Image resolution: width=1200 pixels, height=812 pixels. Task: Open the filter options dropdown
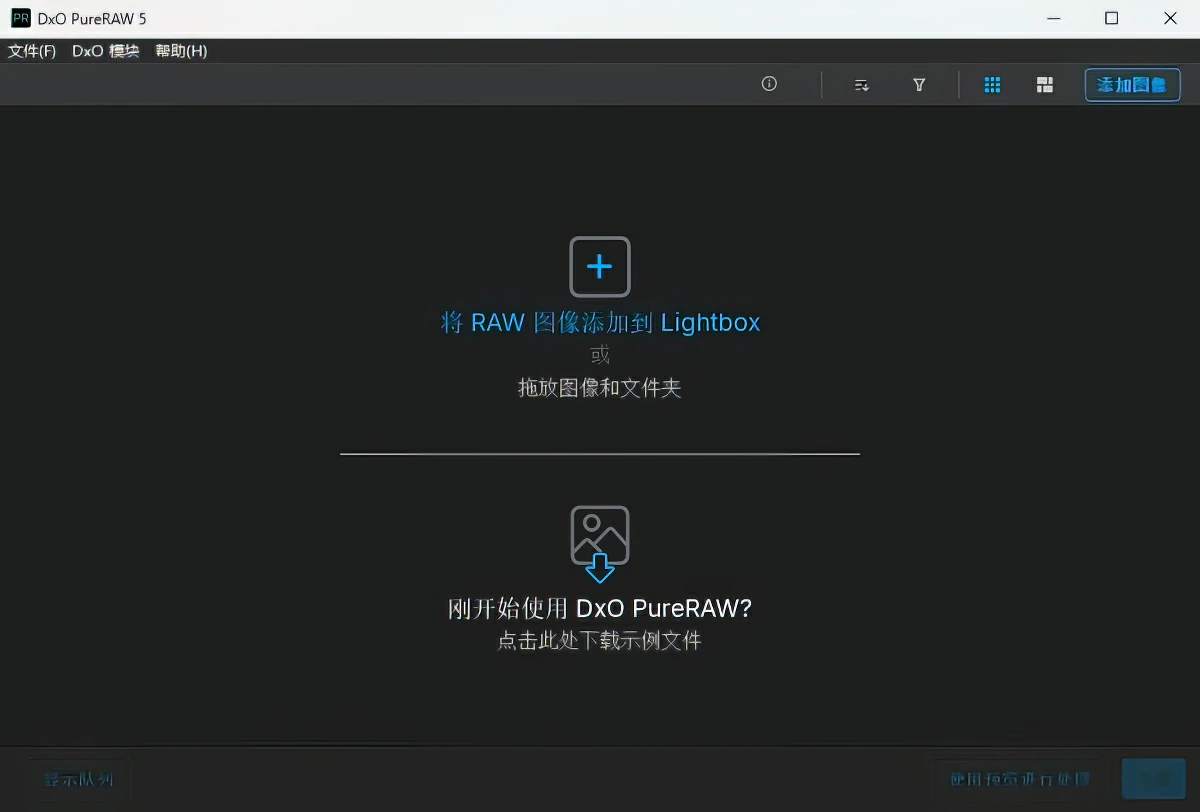918,85
